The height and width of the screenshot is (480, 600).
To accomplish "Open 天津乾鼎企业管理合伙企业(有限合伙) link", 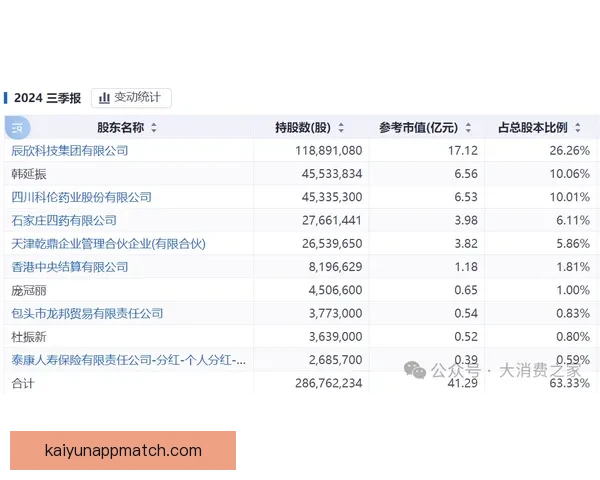I will (108, 244).
